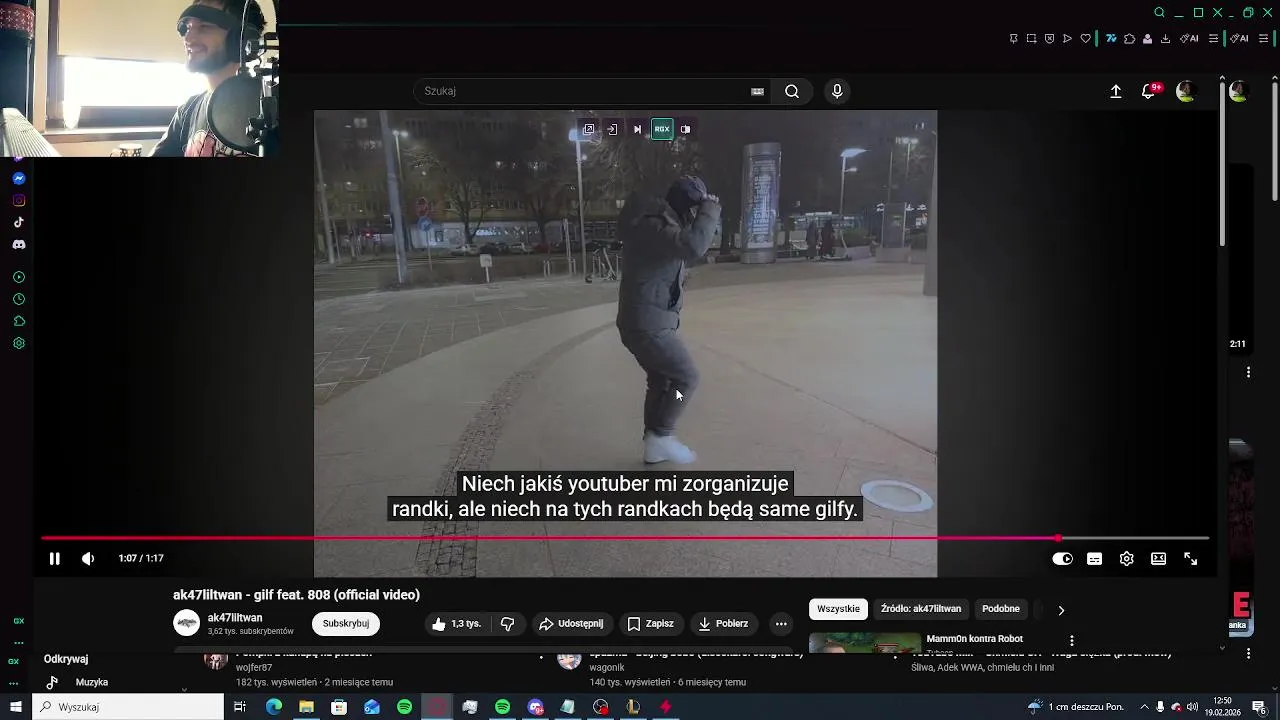
Task: Open YouTube notifications bell with 9+ badge
Action: click(1150, 91)
